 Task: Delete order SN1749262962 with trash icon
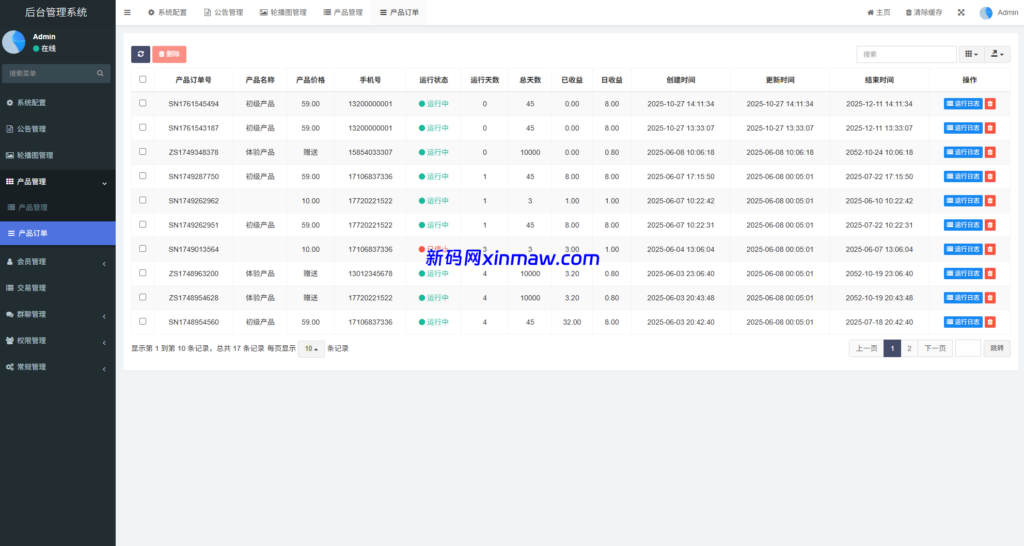pos(990,201)
